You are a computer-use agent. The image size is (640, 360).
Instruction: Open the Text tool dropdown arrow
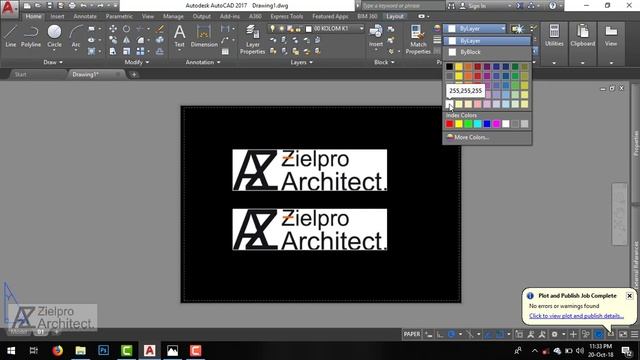[180, 51]
